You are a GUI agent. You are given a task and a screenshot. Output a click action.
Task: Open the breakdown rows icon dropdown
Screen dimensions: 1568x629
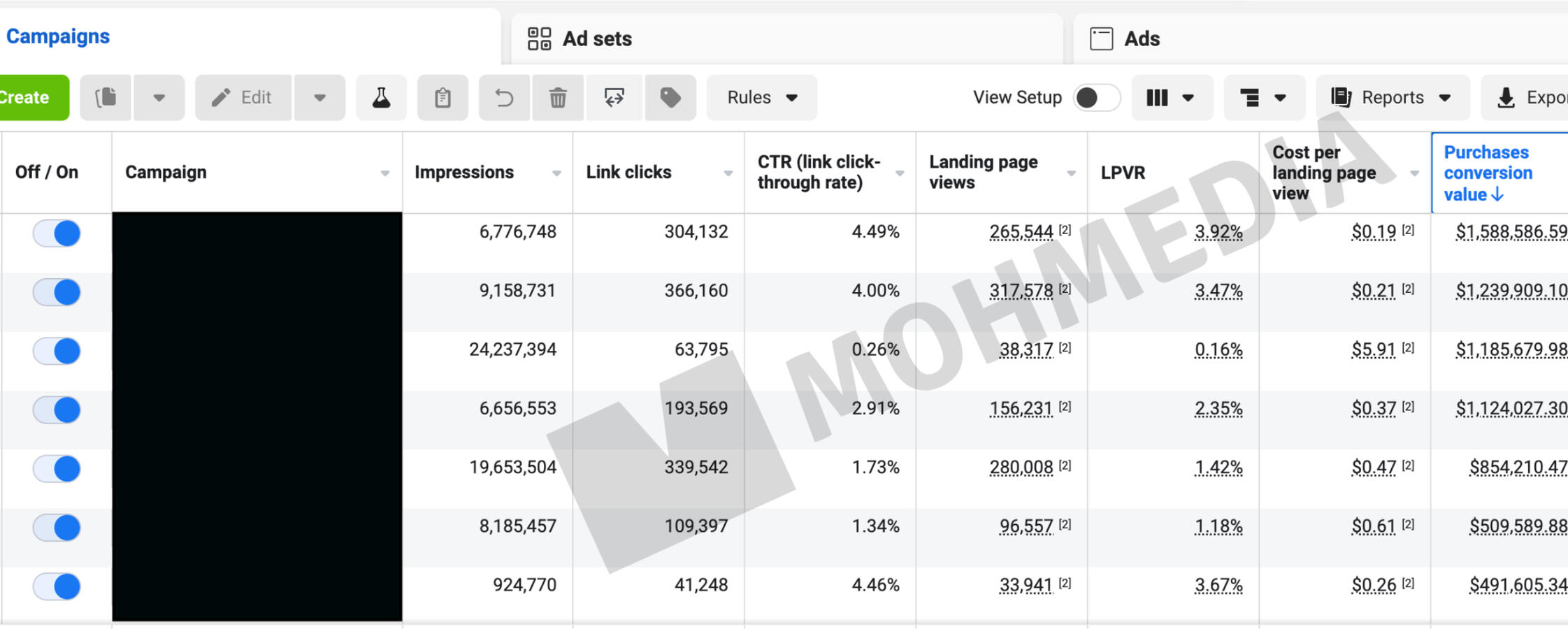(x=1263, y=97)
